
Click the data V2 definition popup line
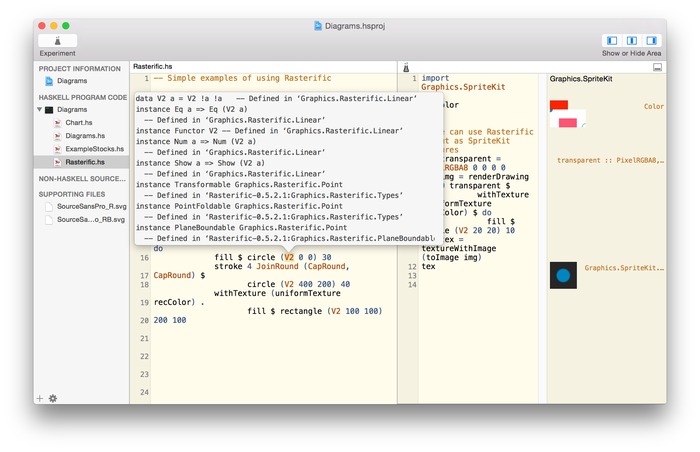[x=276, y=98]
